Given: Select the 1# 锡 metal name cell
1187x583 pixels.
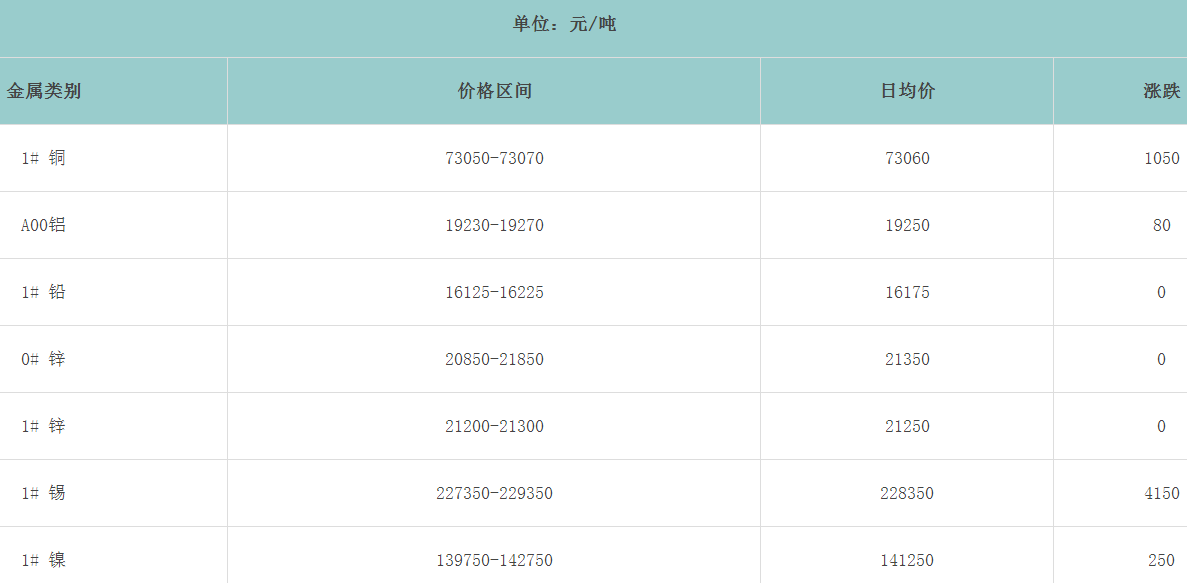Looking at the screenshot, I should 43,493.
